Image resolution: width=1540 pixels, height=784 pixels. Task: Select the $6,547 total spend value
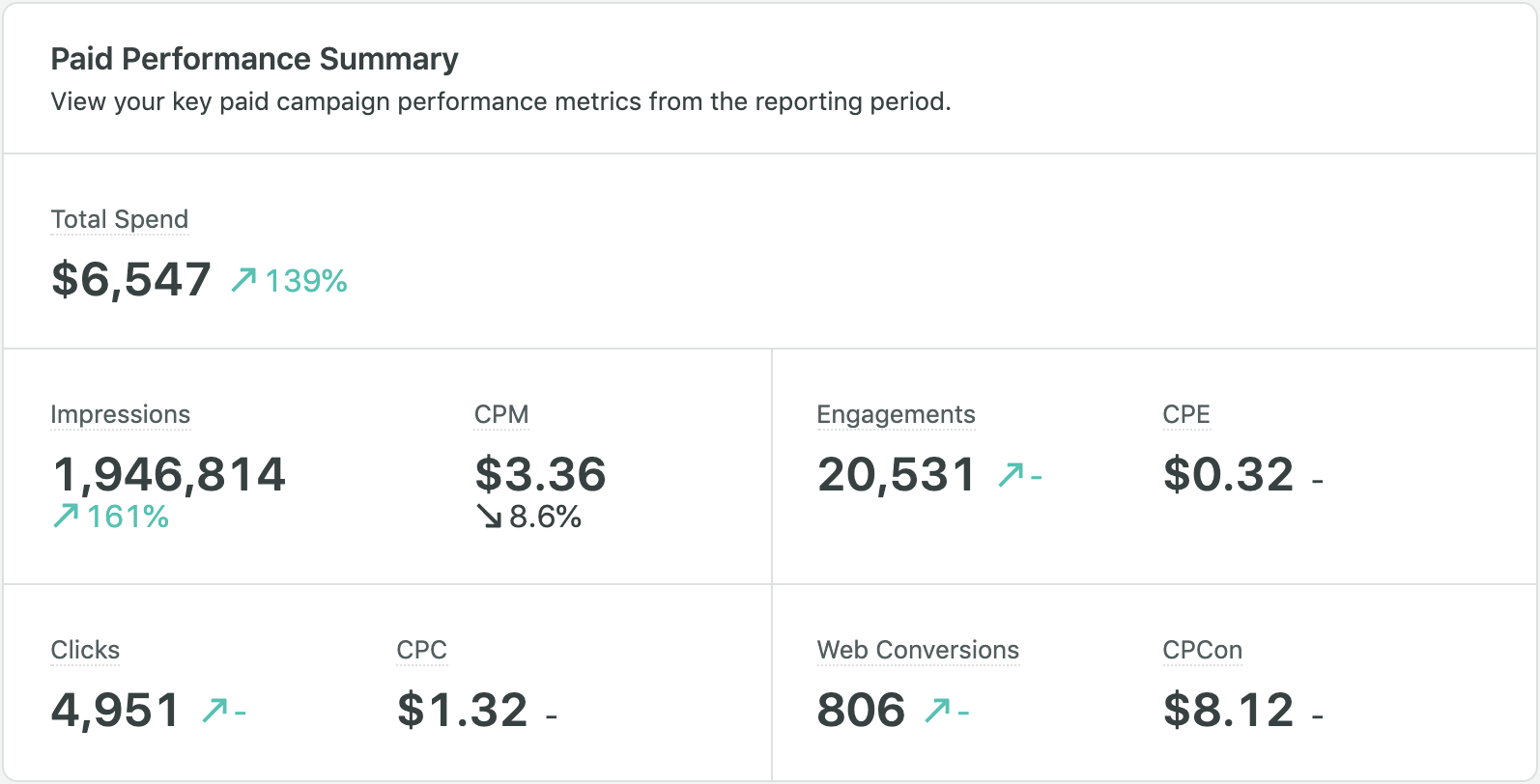tap(130, 279)
